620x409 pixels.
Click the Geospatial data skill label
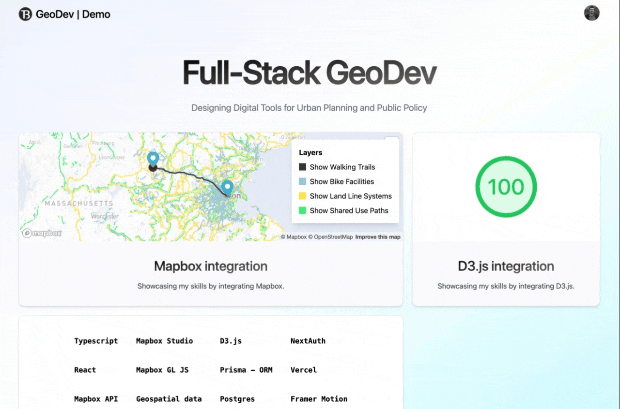pos(169,399)
